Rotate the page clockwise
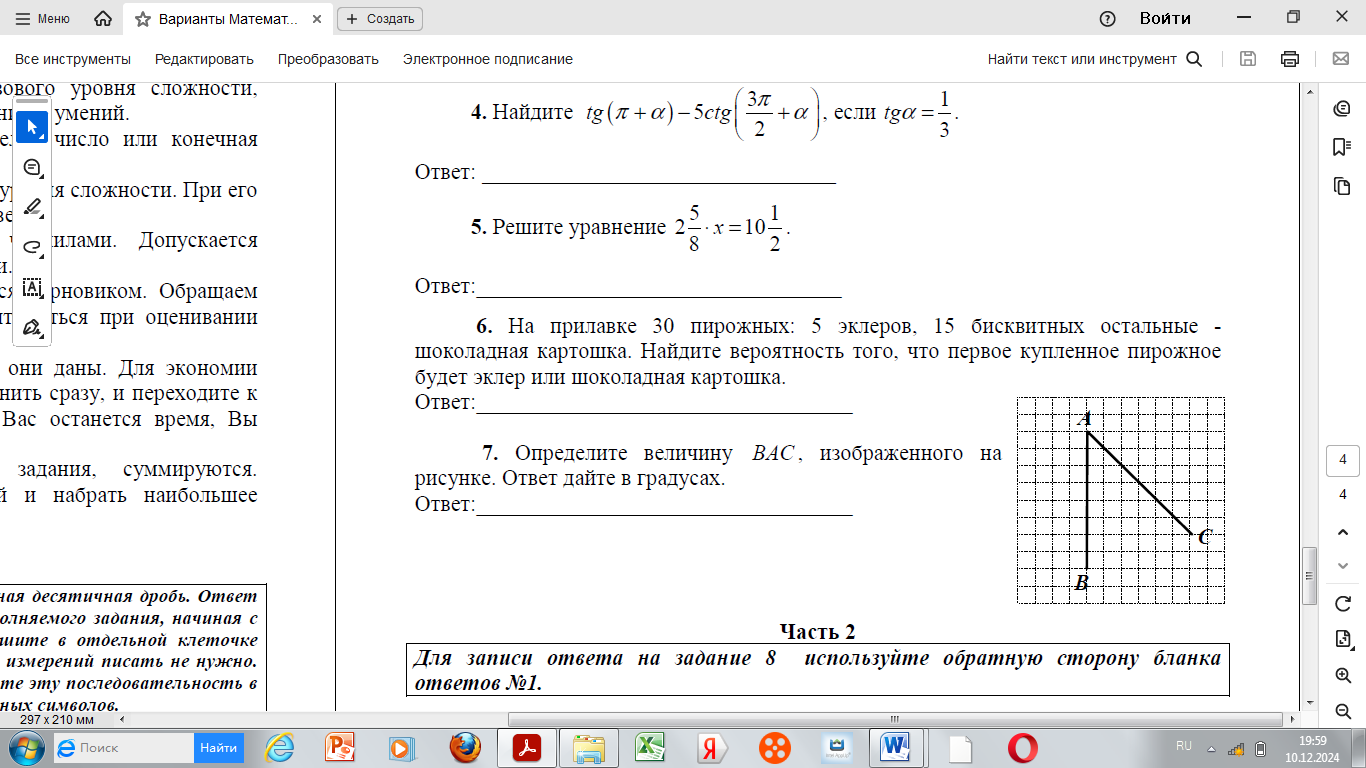 click(1342, 604)
